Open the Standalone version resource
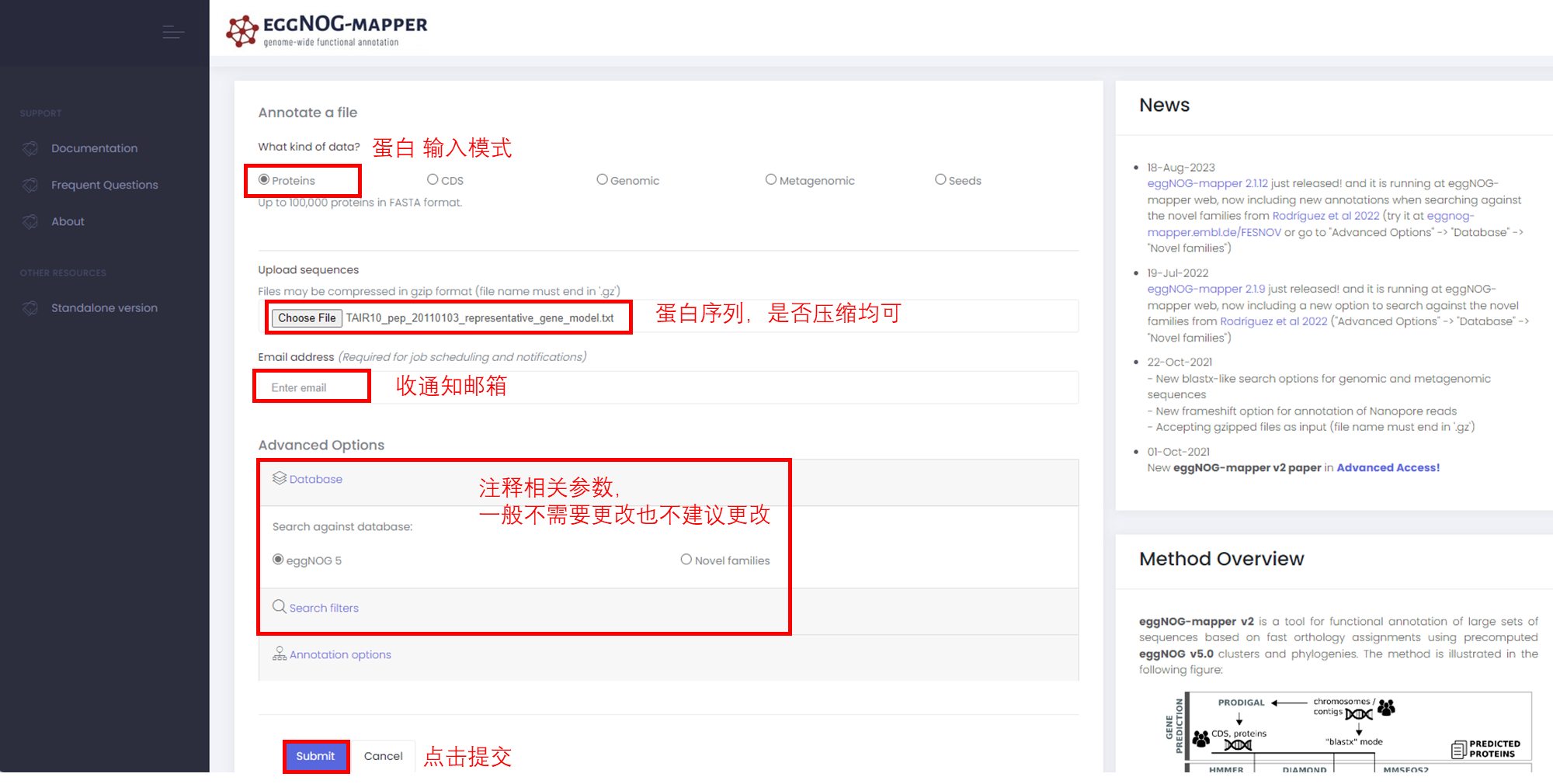This screenshot has width=1553, height=784. 104,308
